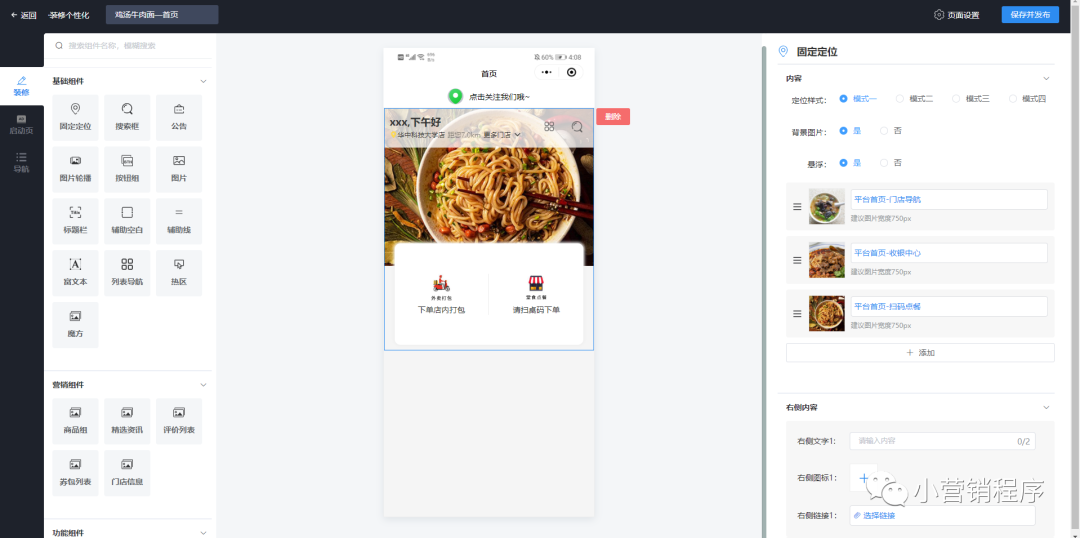The image size is (1080, 538).
Task: Collapse the 功能组件 section
Action: point(203,532)
